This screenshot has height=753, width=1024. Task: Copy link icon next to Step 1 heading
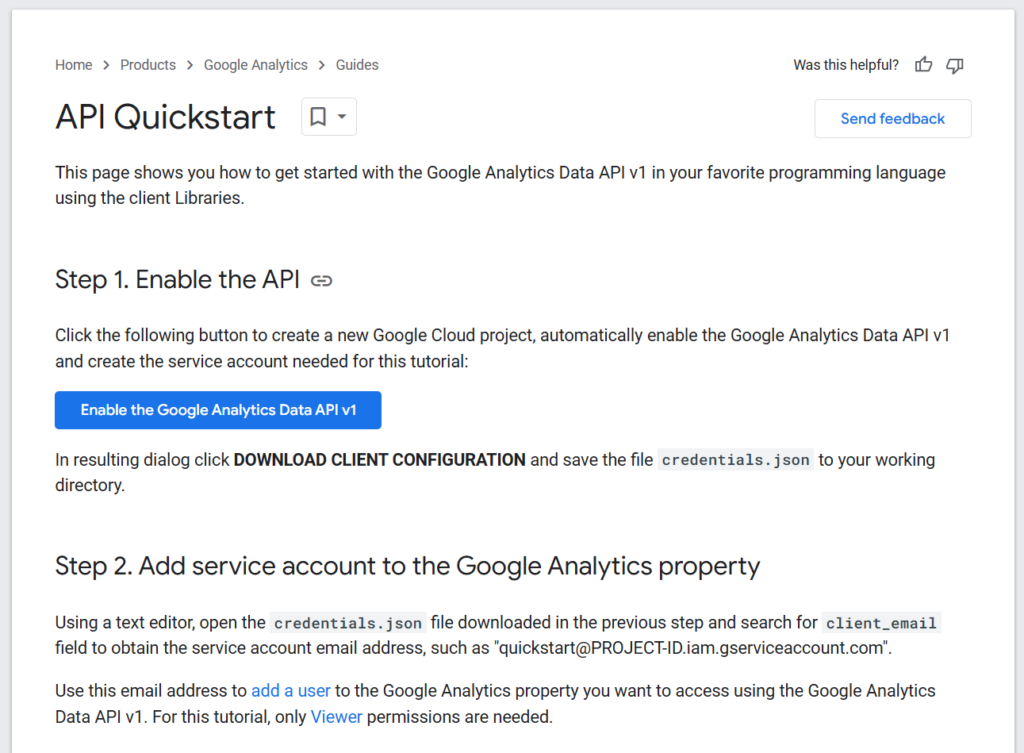point(321,281)
